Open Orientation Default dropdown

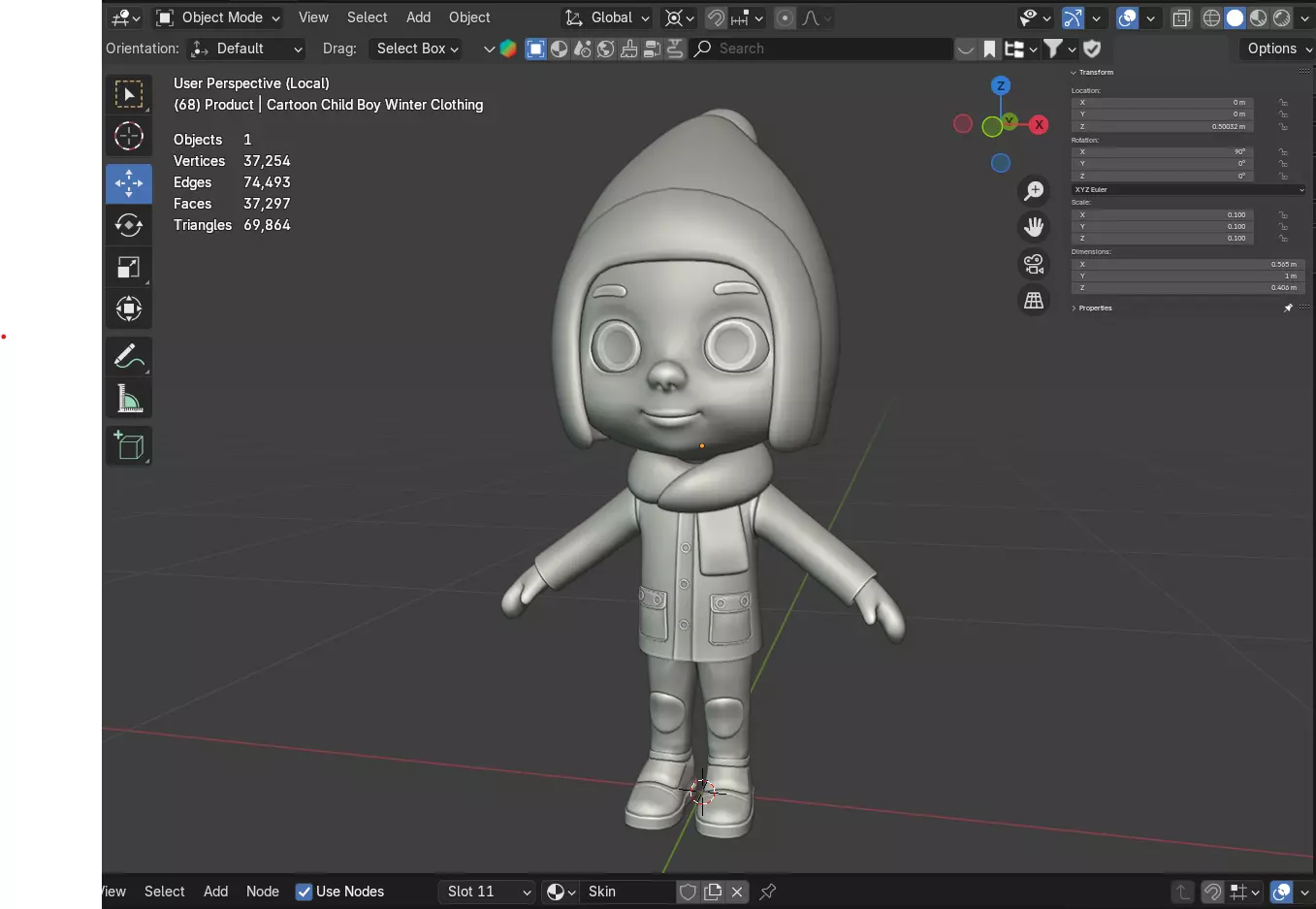click(246, 49)
